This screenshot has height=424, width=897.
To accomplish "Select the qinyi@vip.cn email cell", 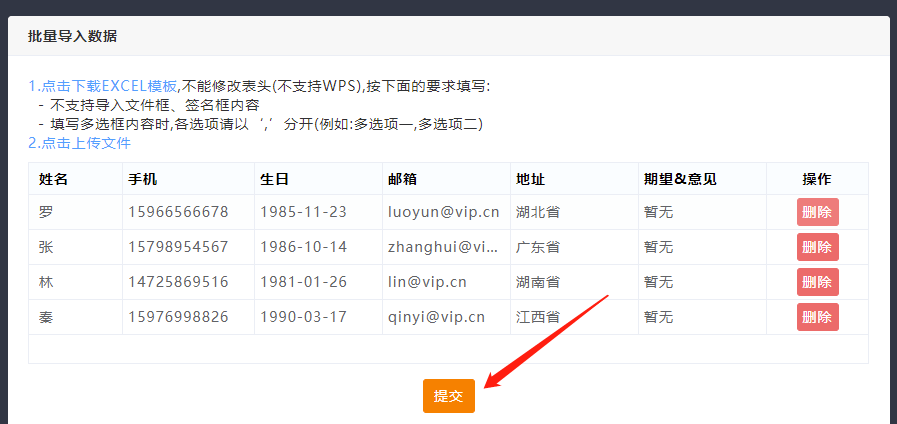I will 436,317.
